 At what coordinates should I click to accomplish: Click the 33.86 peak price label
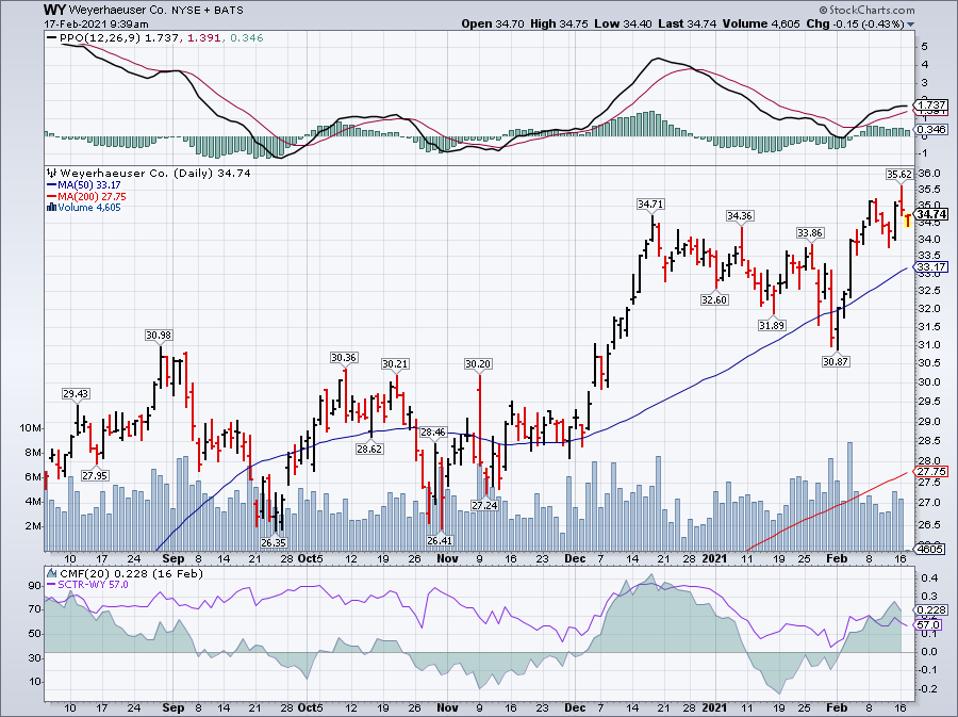[x=810, y=233]
